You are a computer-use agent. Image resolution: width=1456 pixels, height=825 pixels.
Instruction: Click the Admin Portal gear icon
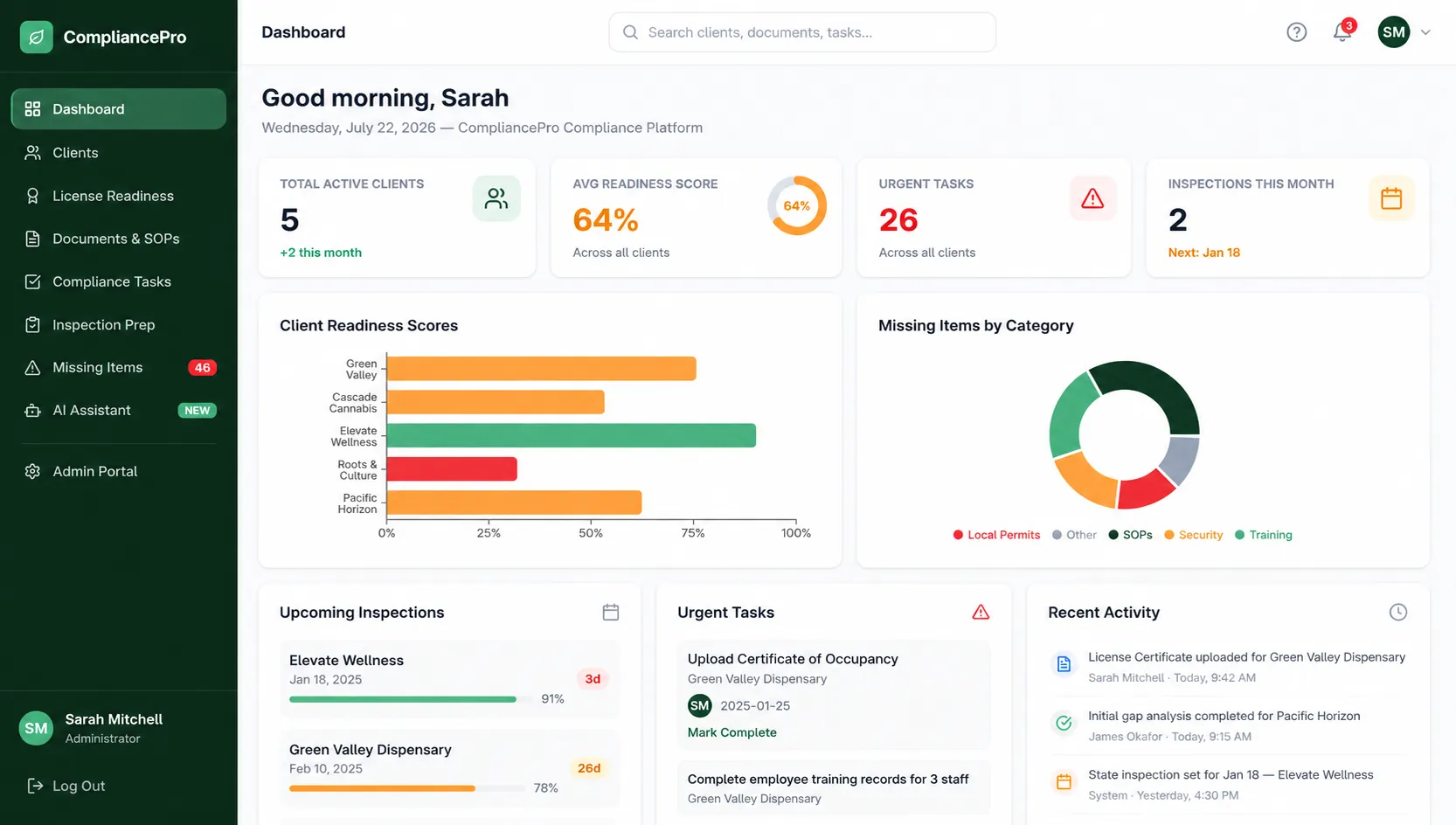click(x=32, y=472)
